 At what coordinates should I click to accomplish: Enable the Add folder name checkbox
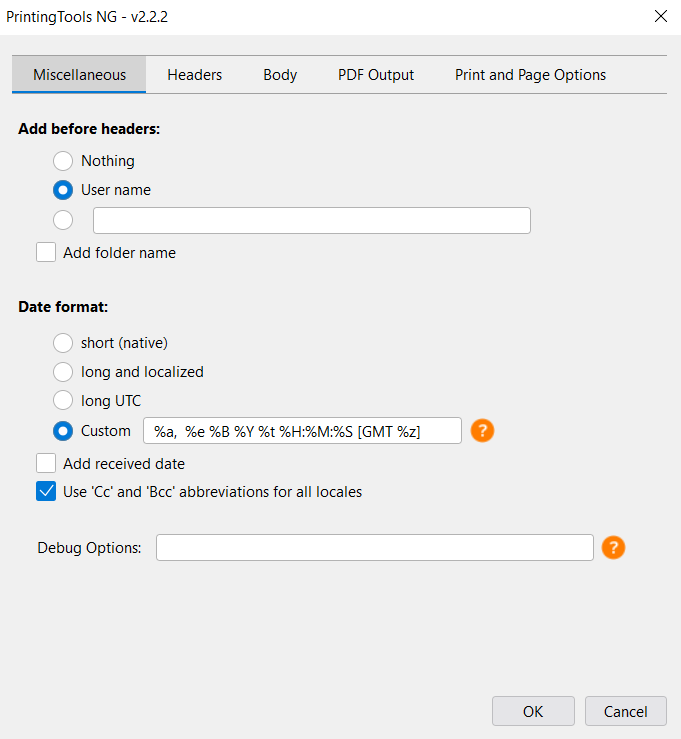point(46,252)
